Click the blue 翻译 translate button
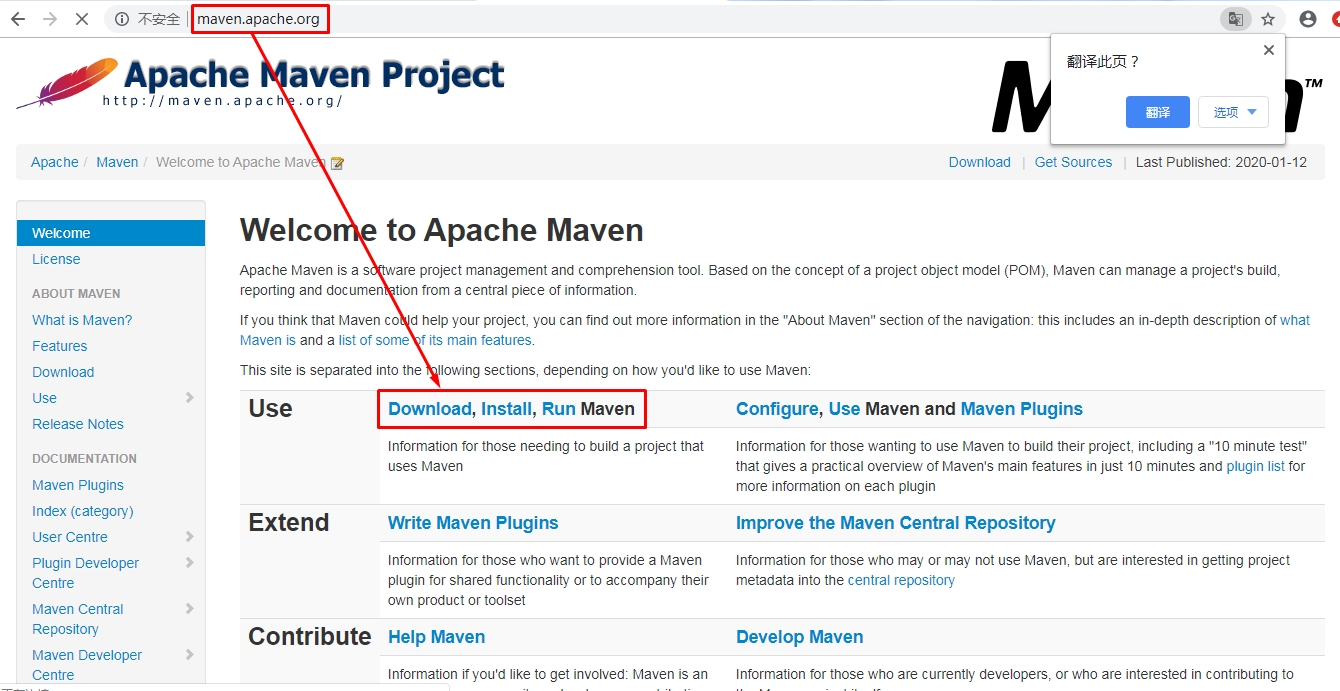 pos(1158,112)
